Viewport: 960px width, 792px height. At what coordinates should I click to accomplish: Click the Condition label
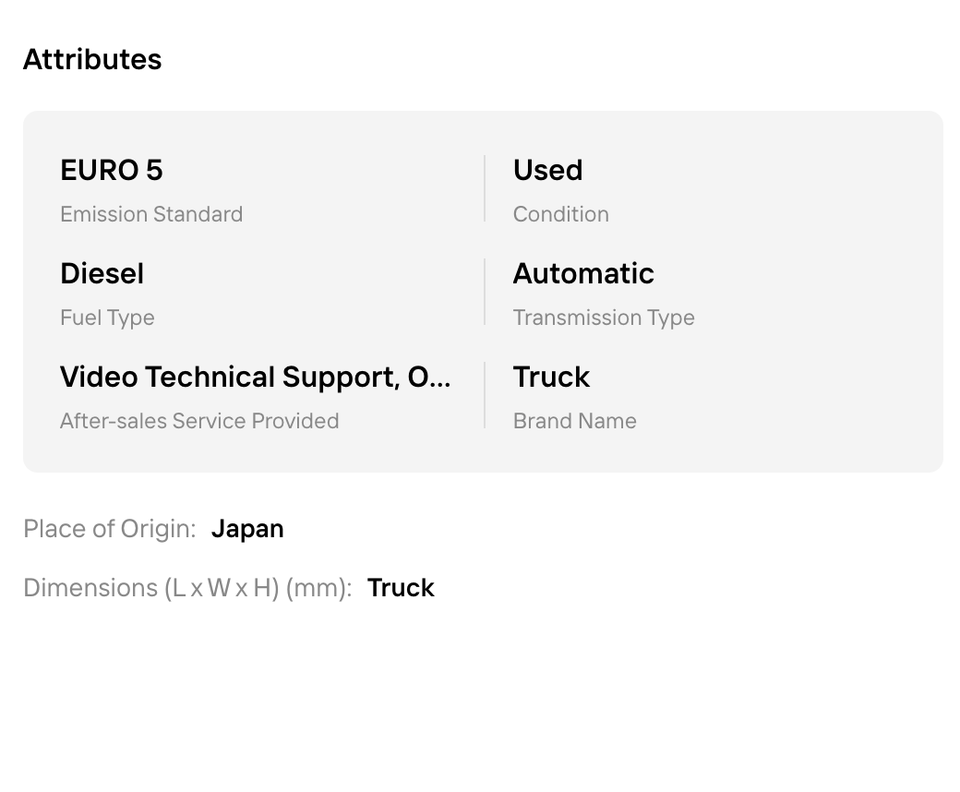click(560, 214)
